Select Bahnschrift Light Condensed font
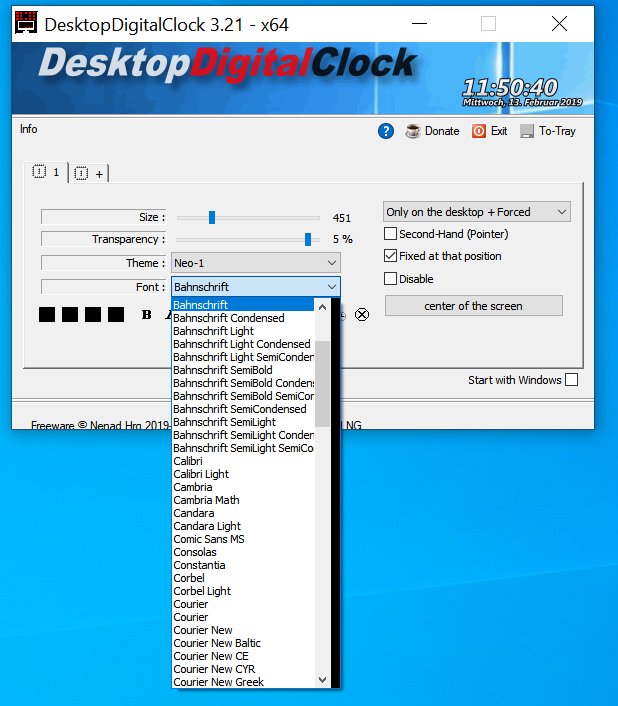Viewport: 618px width, 706px height. (x=244, y=344)
